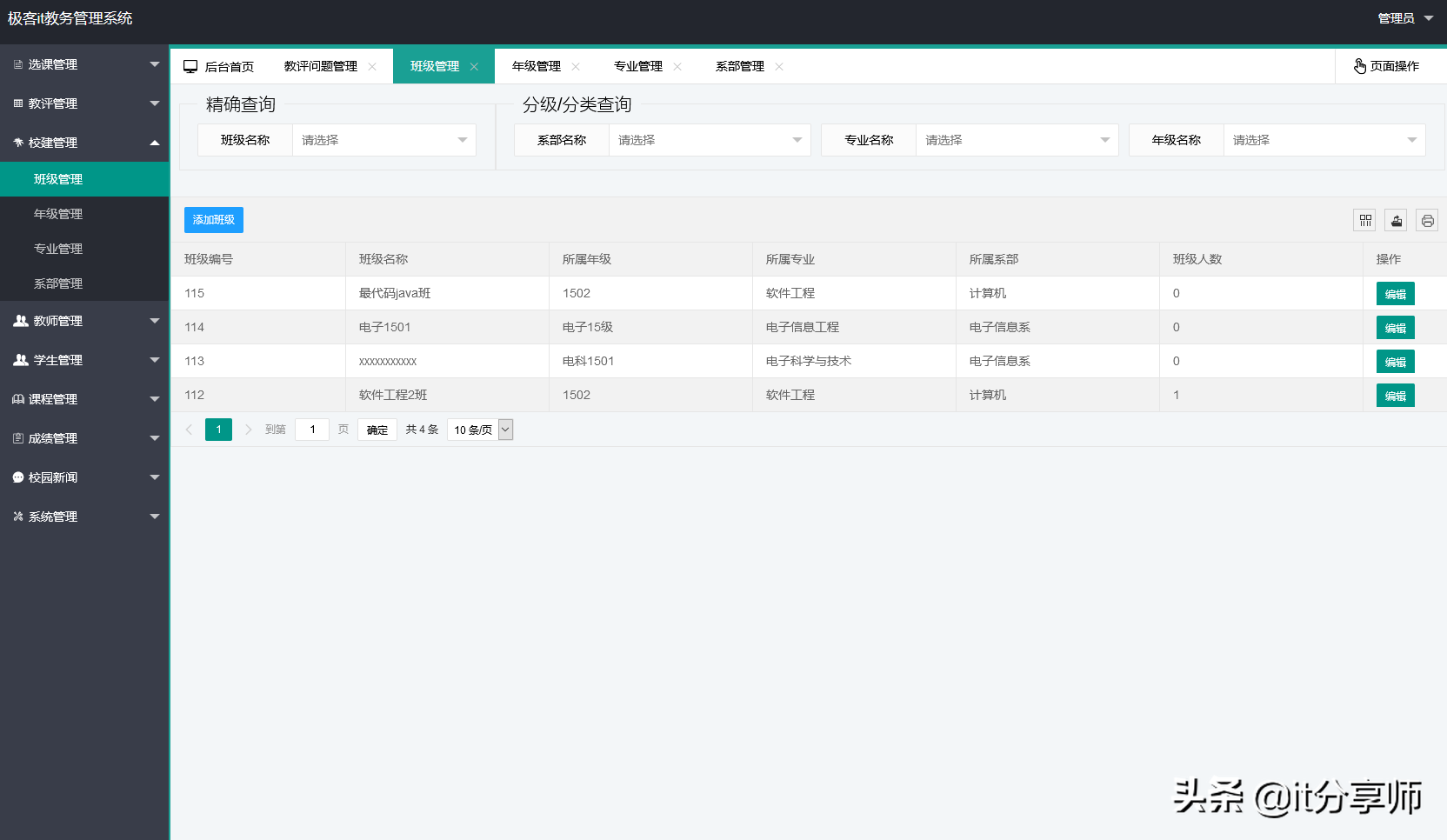Open the 10 条/页 page size selector
The image size is (1447, 840).
tap(479, 429)
